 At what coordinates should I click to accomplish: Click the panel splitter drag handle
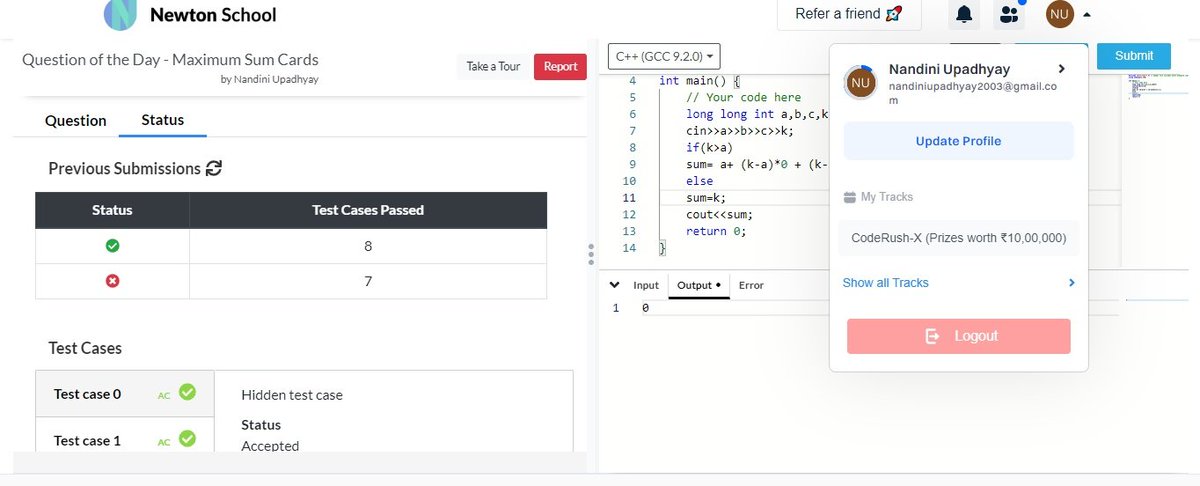point(592,254)
